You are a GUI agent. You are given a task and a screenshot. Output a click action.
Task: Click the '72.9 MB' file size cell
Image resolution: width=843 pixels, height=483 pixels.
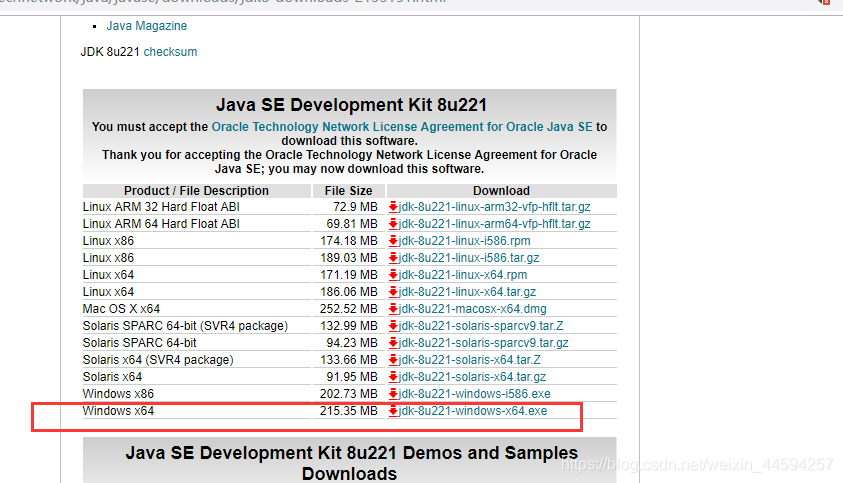coord(348,207)
